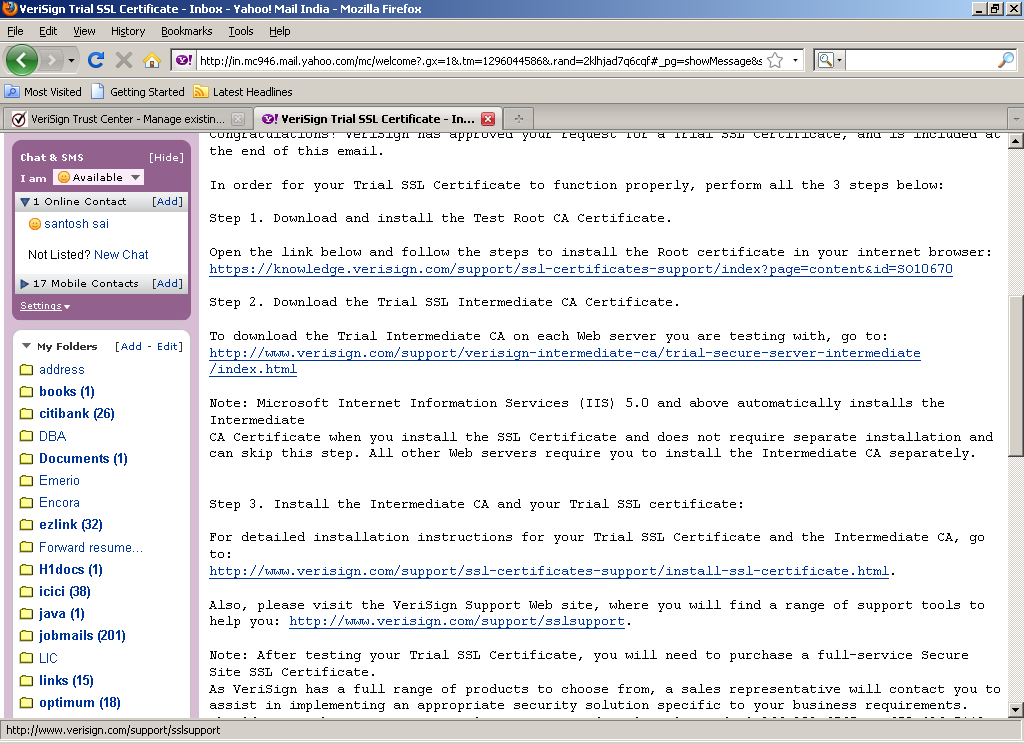Image resolution: width=1024 pixels, height=744 pixels.
Task: Open chat with santosh sai
Action: point(76,223)
